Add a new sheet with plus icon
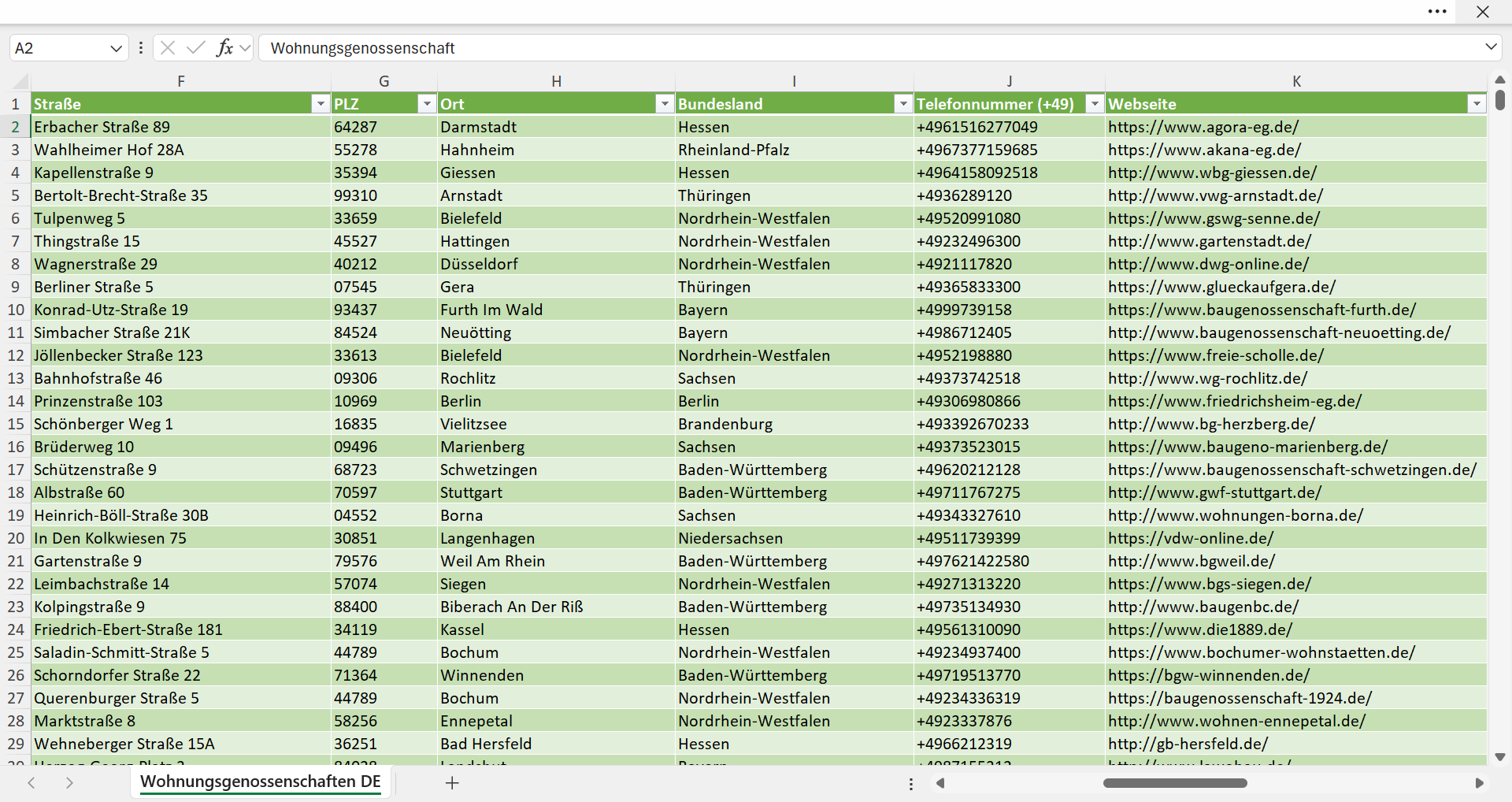 pos(452,783)
